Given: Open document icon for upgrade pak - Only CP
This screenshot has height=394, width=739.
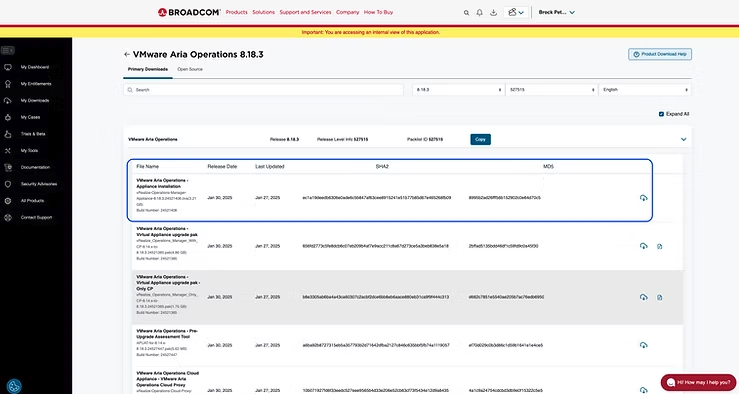Looking at the screenshot, I should [659, 297].
